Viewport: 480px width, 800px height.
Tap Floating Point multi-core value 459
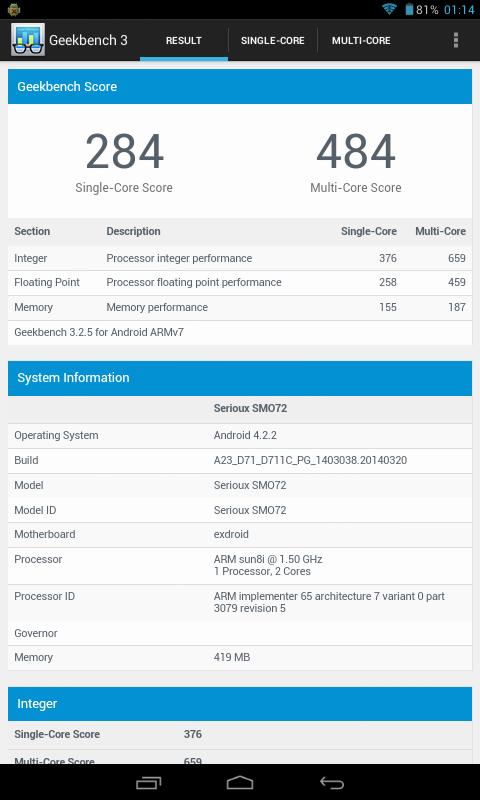(x=457, y=282)
